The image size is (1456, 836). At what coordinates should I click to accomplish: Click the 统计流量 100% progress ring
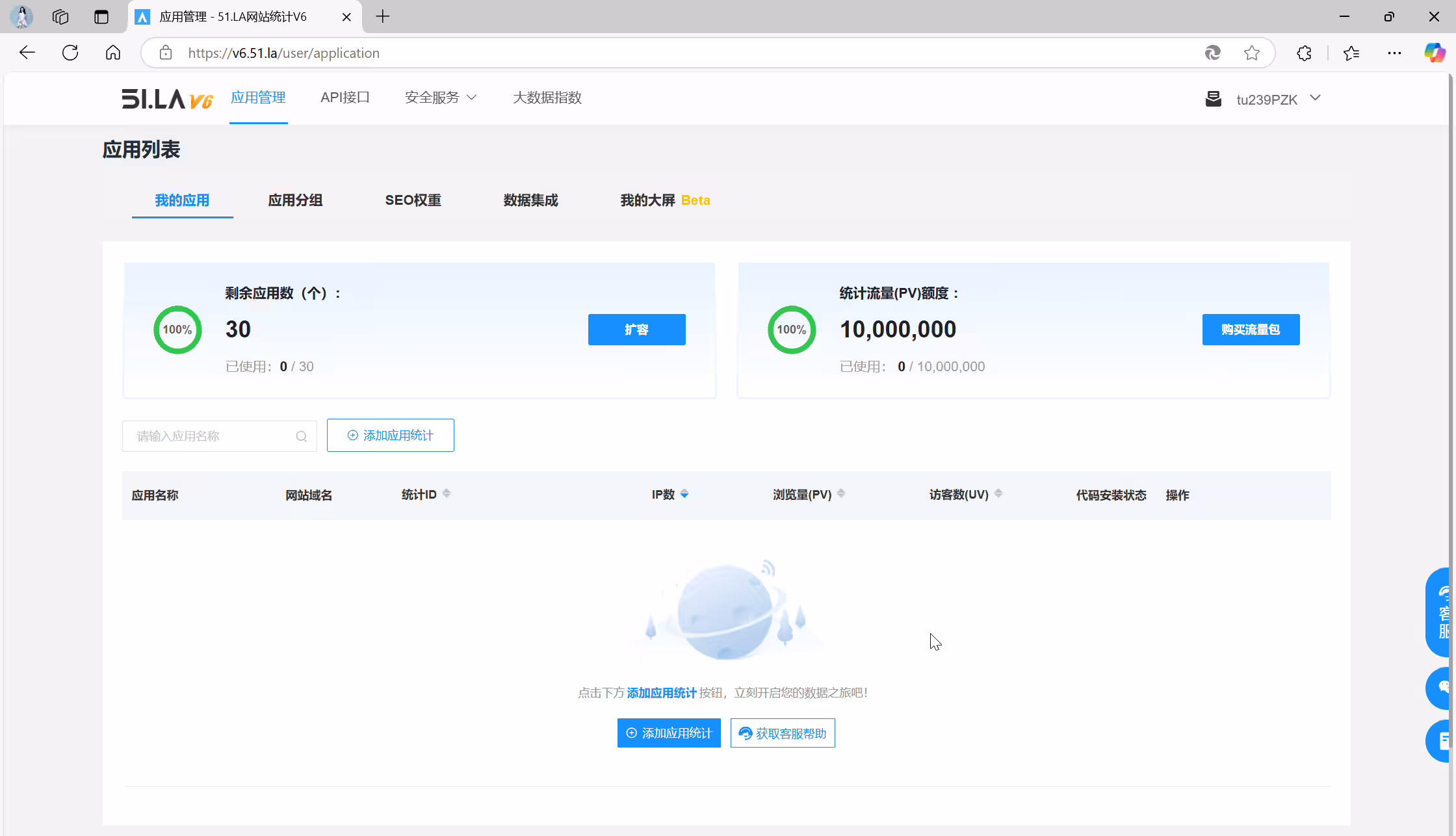792,330
